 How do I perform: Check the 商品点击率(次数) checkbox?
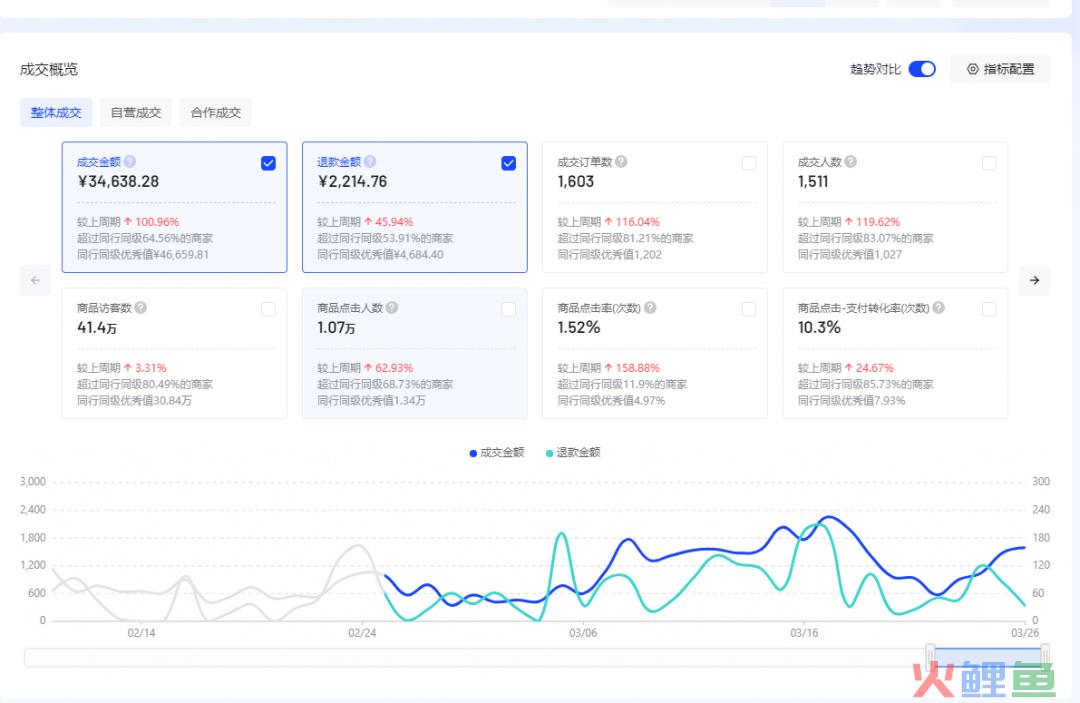(749, 309)
